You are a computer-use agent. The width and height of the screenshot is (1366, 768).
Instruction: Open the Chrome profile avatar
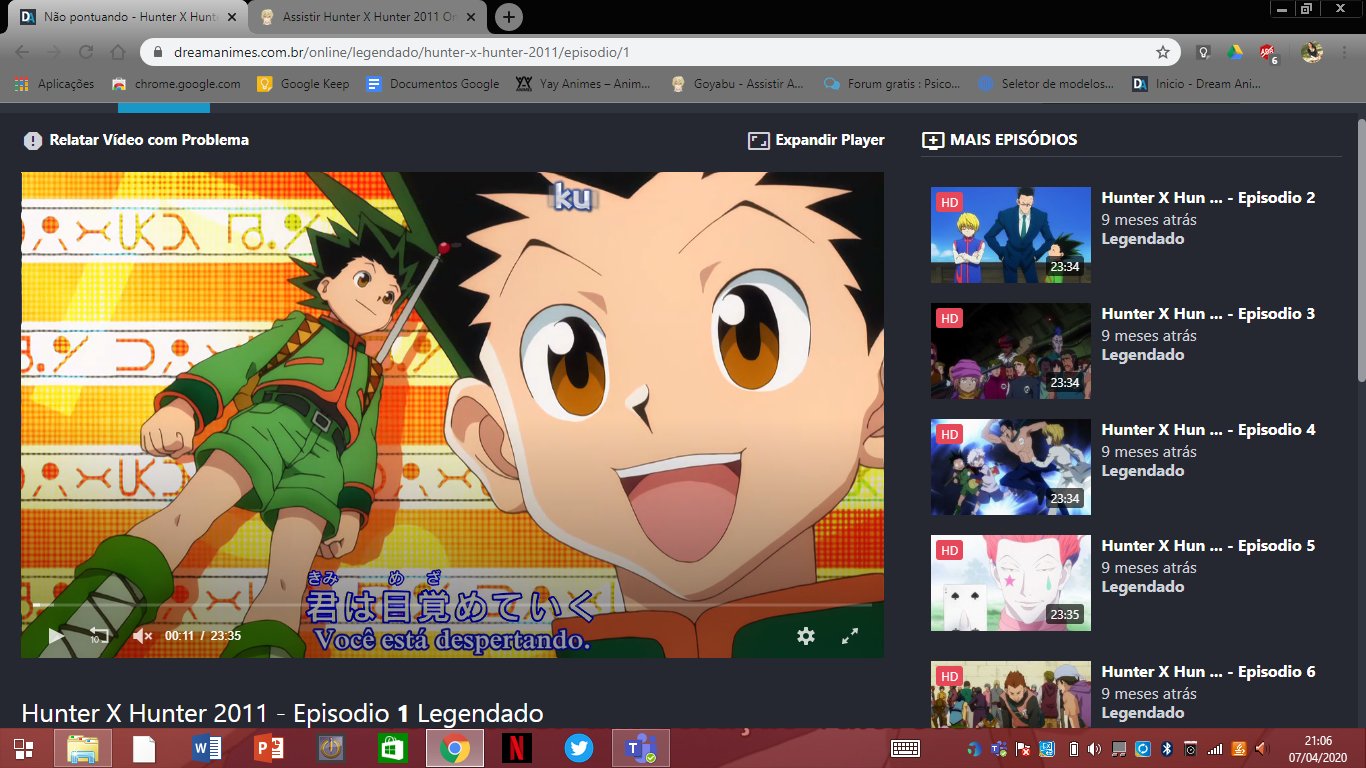[x=1312, y=52]
